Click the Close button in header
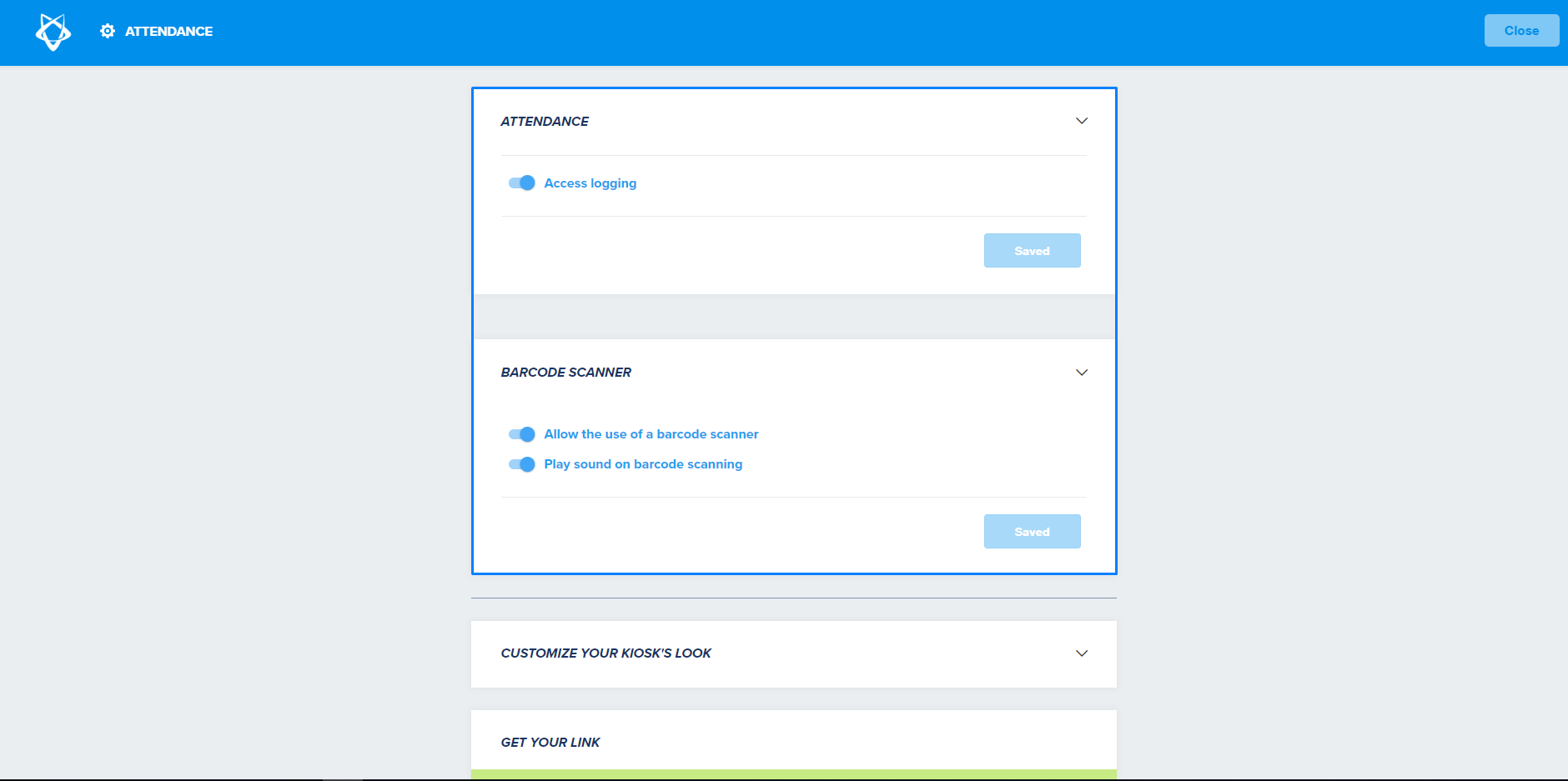This screenshot has height=781, width=1568. pos(1521,31)
